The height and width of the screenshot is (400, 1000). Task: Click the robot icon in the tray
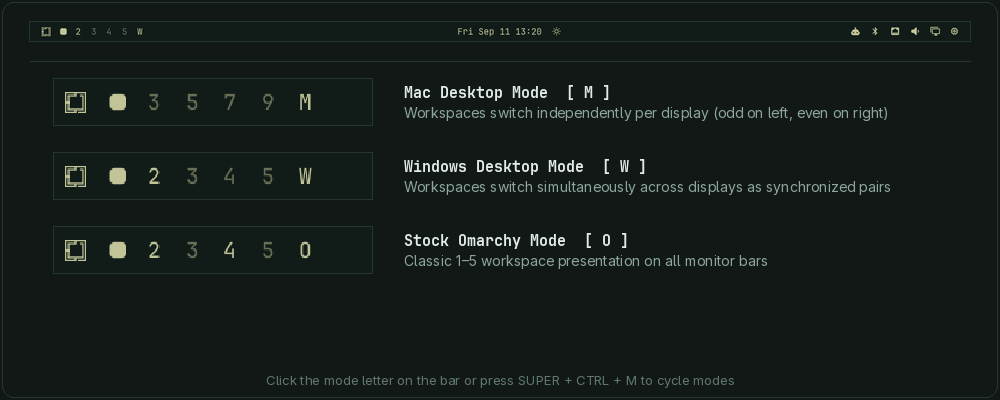click(x=855, y=31)
